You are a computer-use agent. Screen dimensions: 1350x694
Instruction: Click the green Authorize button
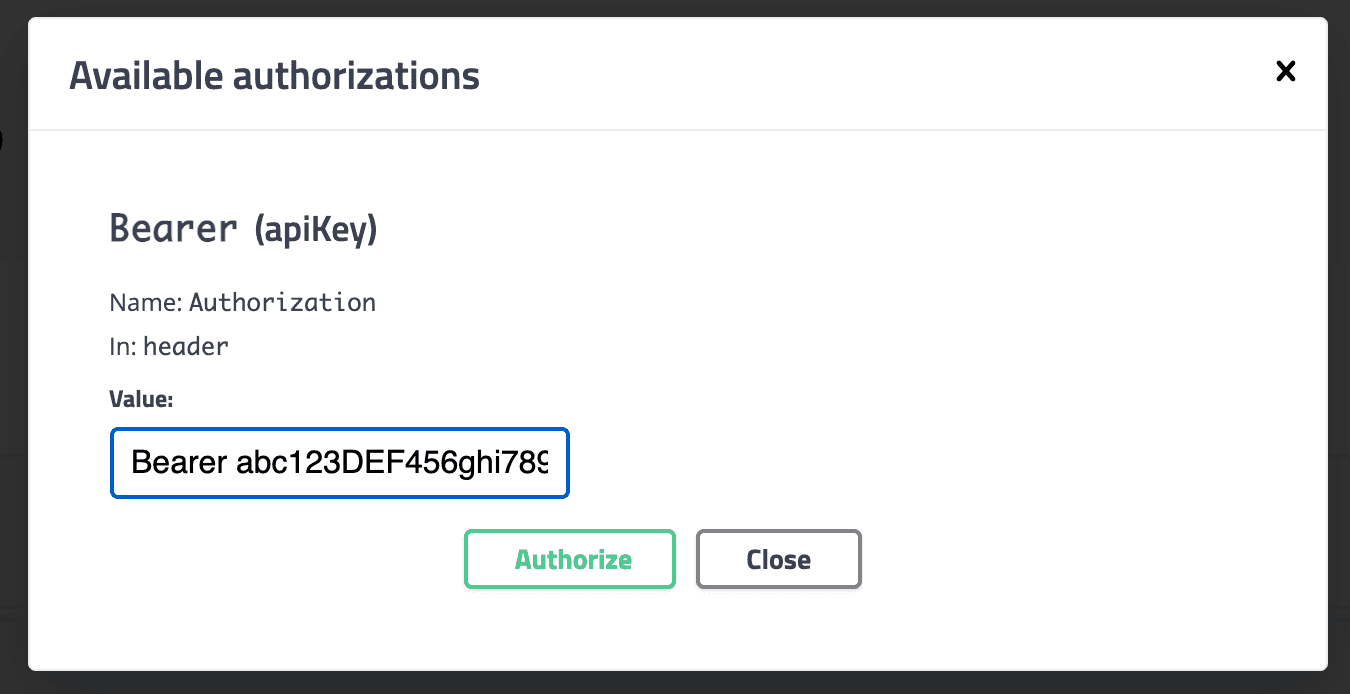coord(570,559)
